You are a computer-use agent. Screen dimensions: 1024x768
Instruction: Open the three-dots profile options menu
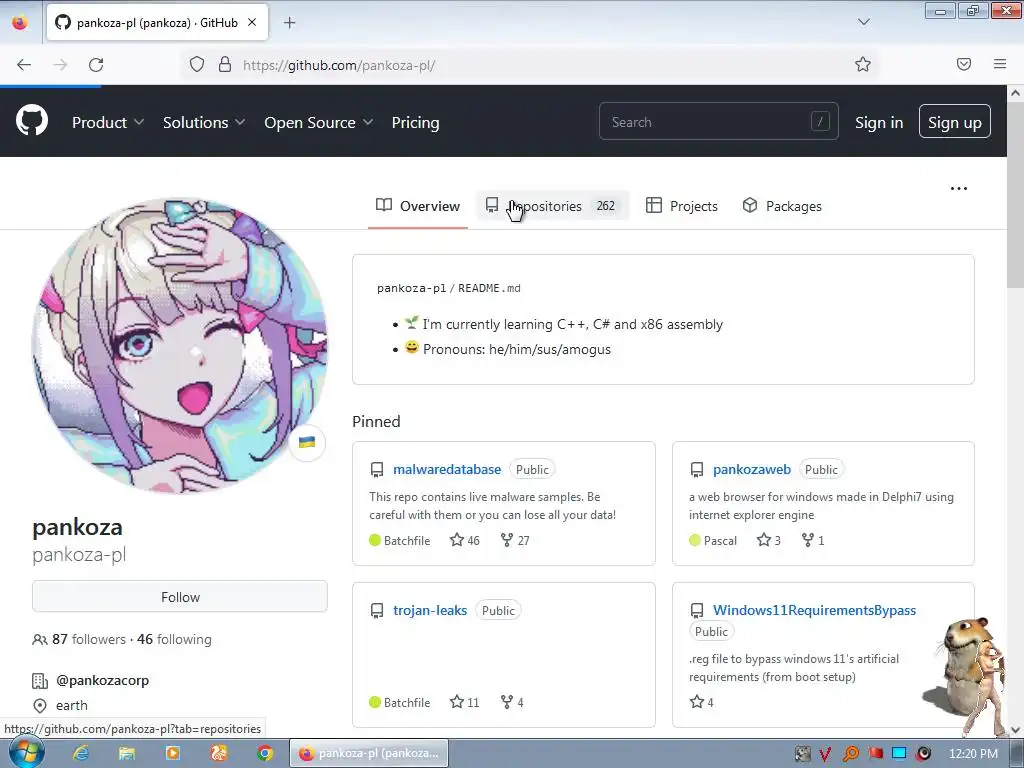(959, 188)
